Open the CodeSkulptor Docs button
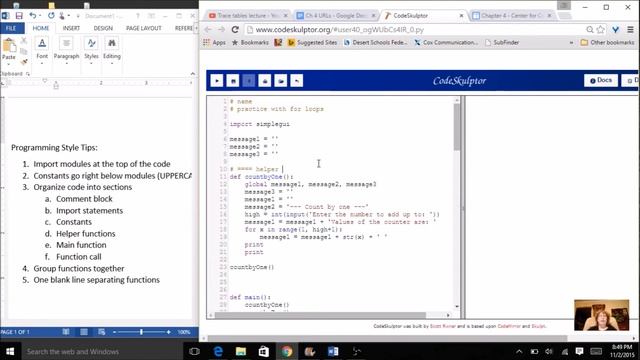 pyautogui.click(x=601, y=80)
